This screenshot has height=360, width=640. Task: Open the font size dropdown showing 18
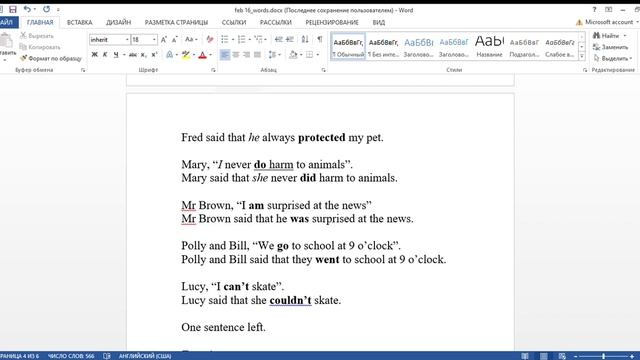[154, 40]
